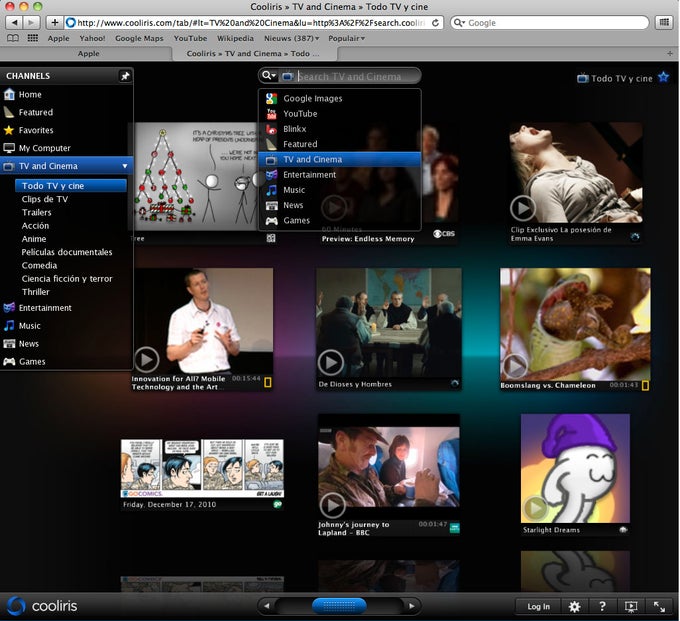Image resolution: width=680 pixels, height=621 pixels.
Task: Select Thriller subchannel
Action: [x=36, y=292]
